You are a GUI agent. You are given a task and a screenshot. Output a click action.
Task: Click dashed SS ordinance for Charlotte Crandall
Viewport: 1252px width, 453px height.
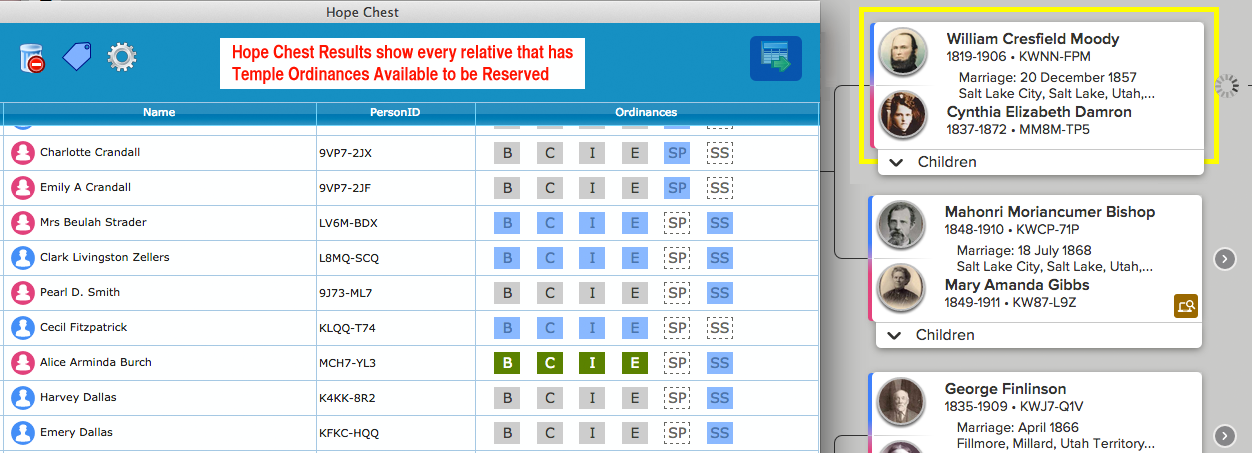pyautogui.click(x=719, y=153)
